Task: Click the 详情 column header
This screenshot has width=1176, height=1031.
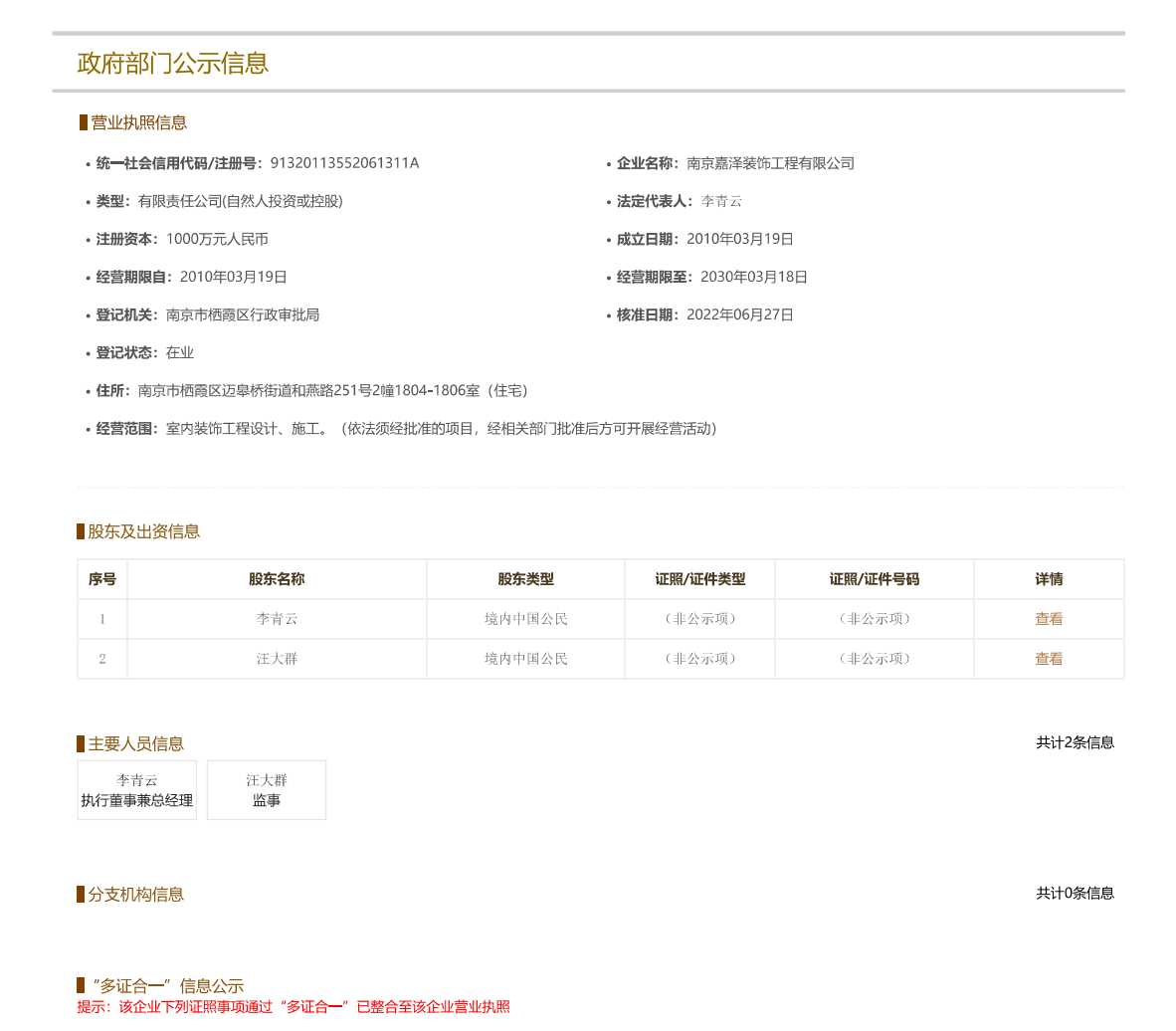Action: [1049, 579]
